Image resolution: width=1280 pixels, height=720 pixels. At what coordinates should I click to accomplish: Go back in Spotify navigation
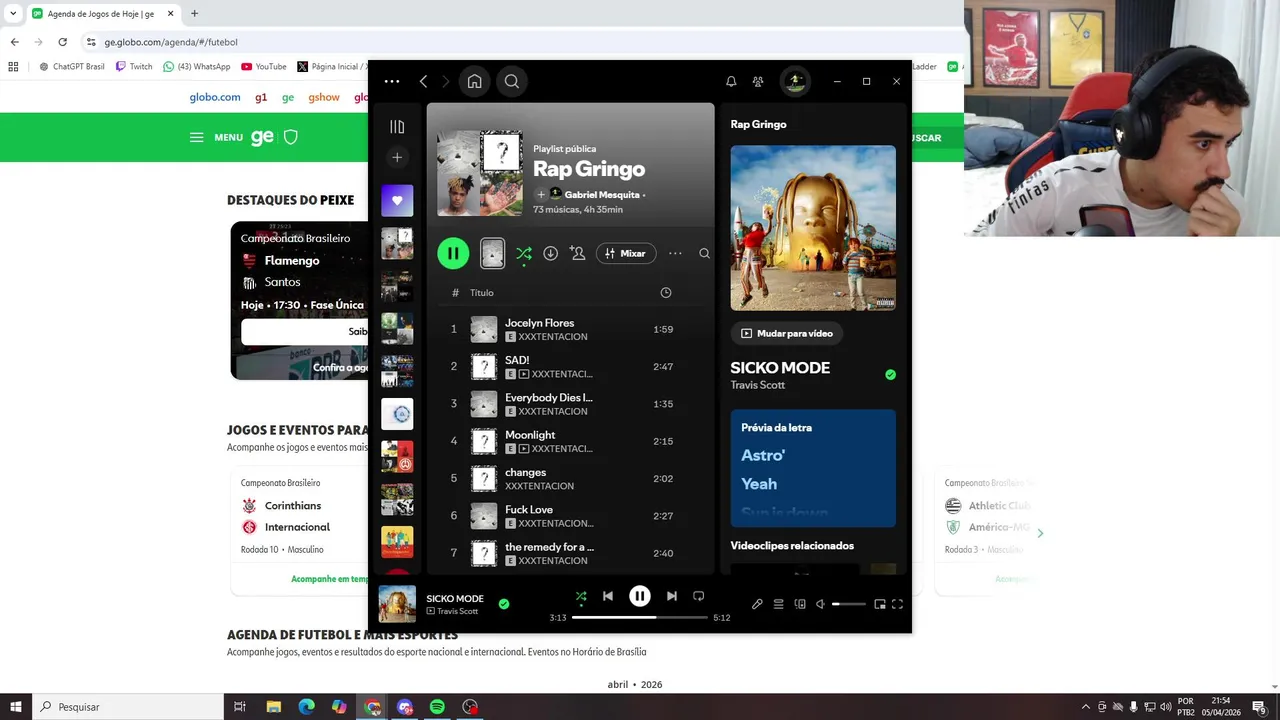coord(423,81)
